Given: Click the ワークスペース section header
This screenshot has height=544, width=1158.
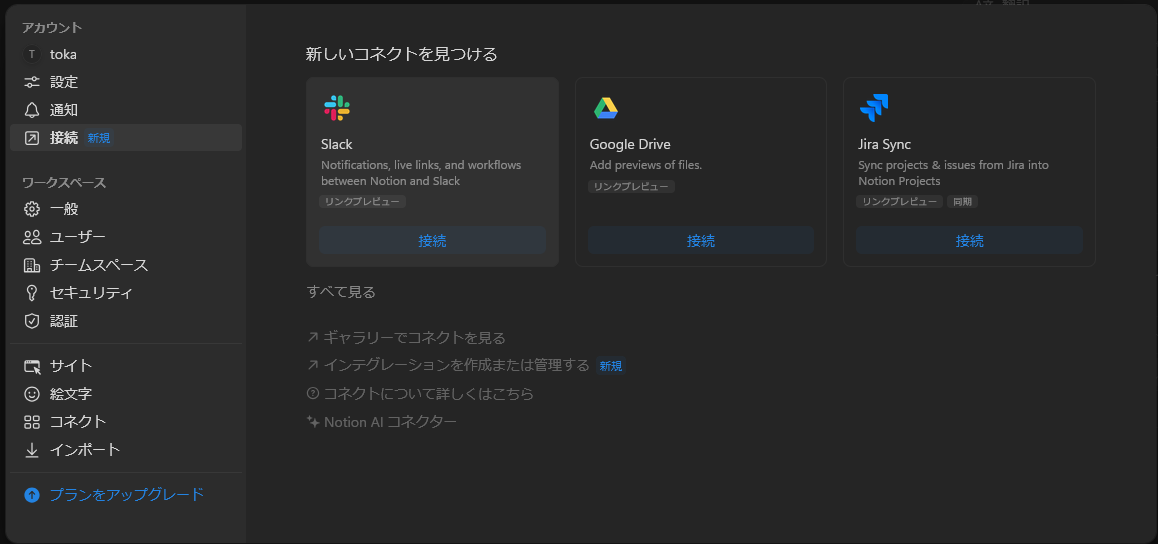Looking at the screenshot, I should (64, 182).
